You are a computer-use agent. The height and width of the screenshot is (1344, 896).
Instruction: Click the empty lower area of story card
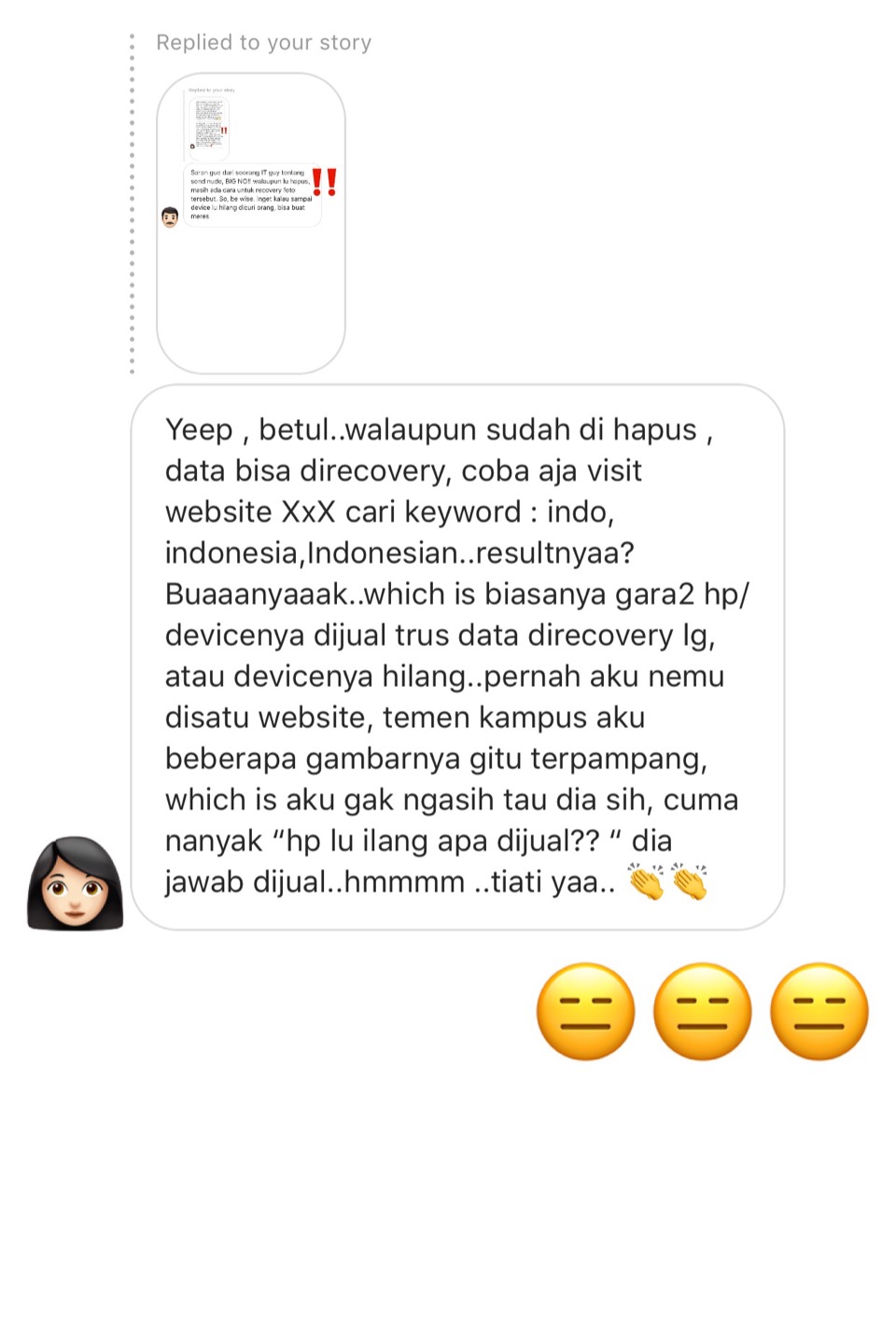[251, 299]
